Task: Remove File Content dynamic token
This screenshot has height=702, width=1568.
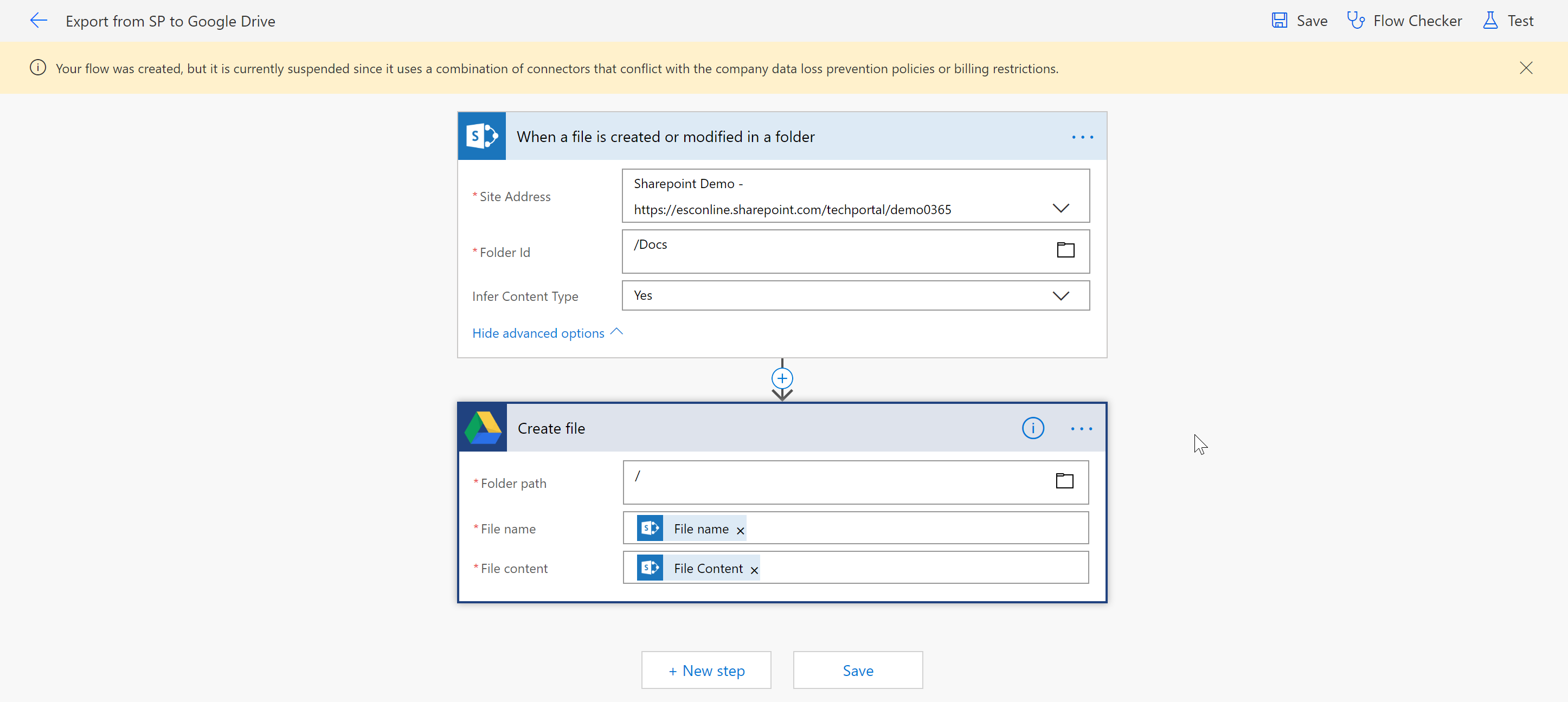Action: click(754, 570)
